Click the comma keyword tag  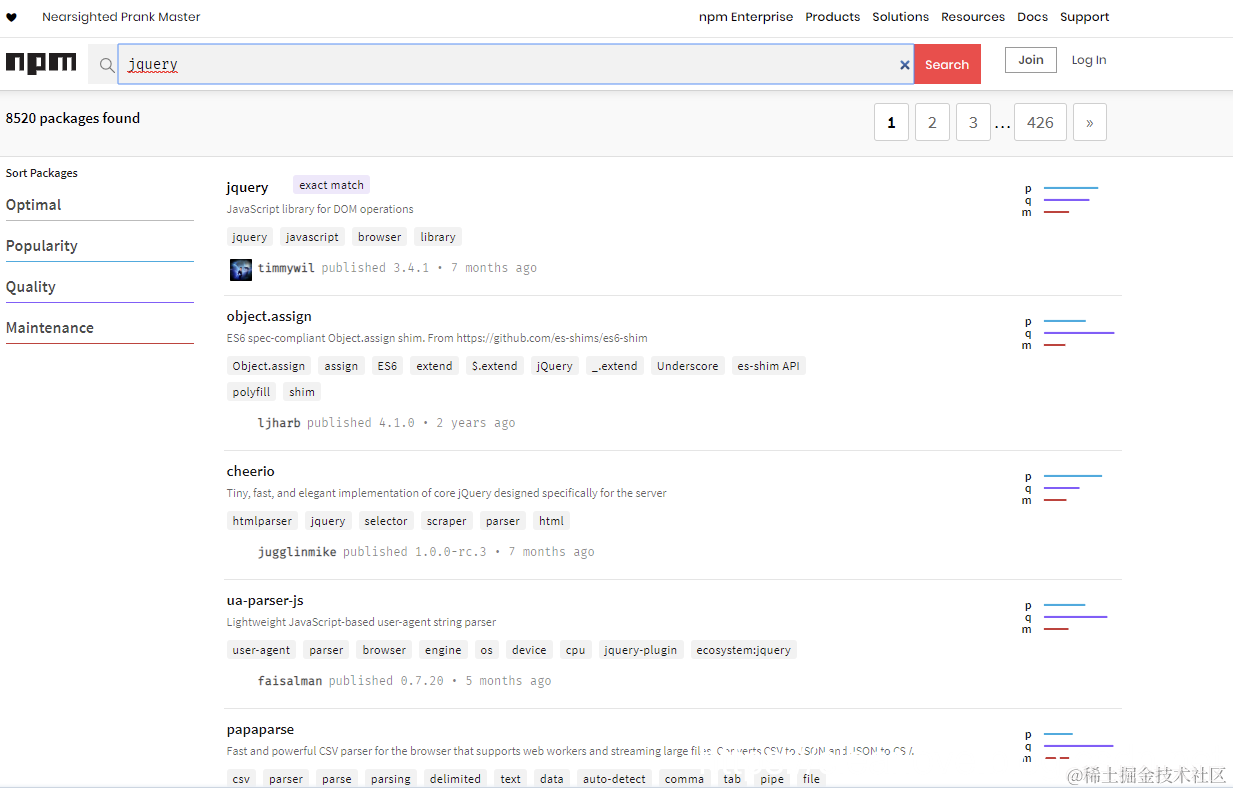coord(685,779)
